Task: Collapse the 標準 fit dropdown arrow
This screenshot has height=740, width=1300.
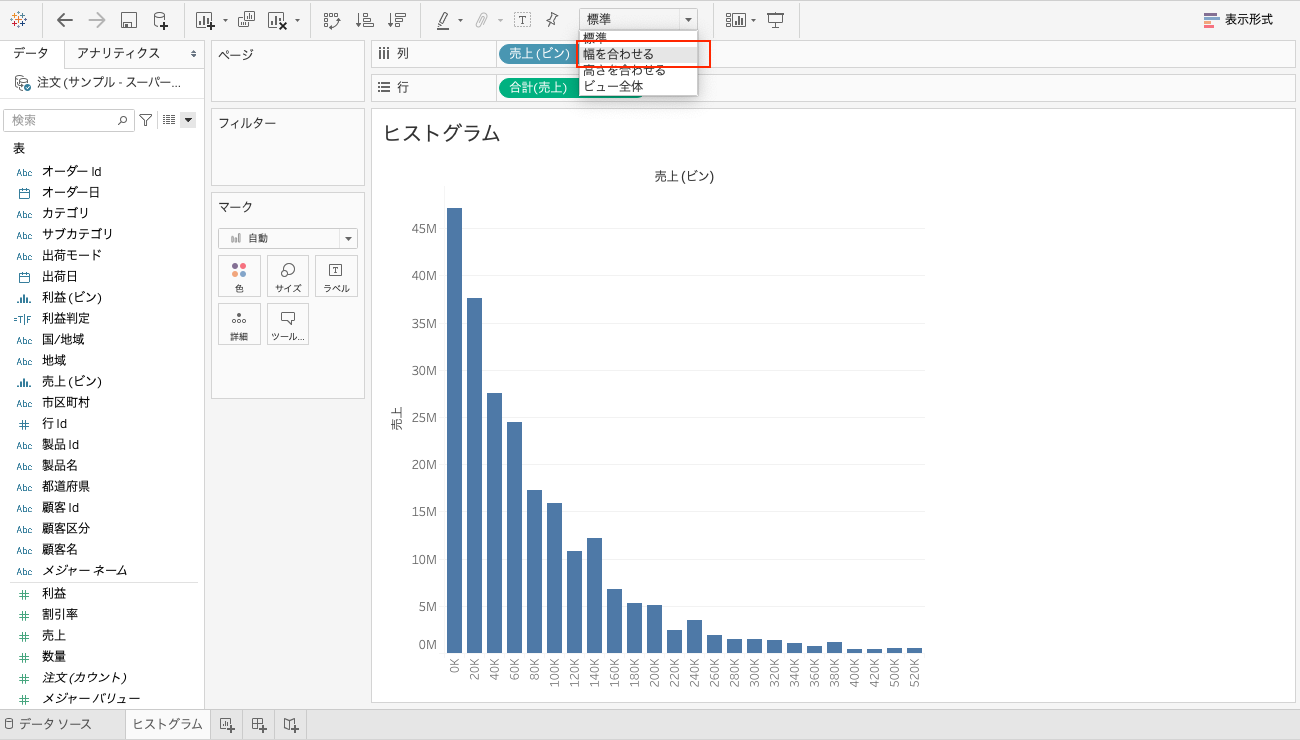Action: [688, 20]
